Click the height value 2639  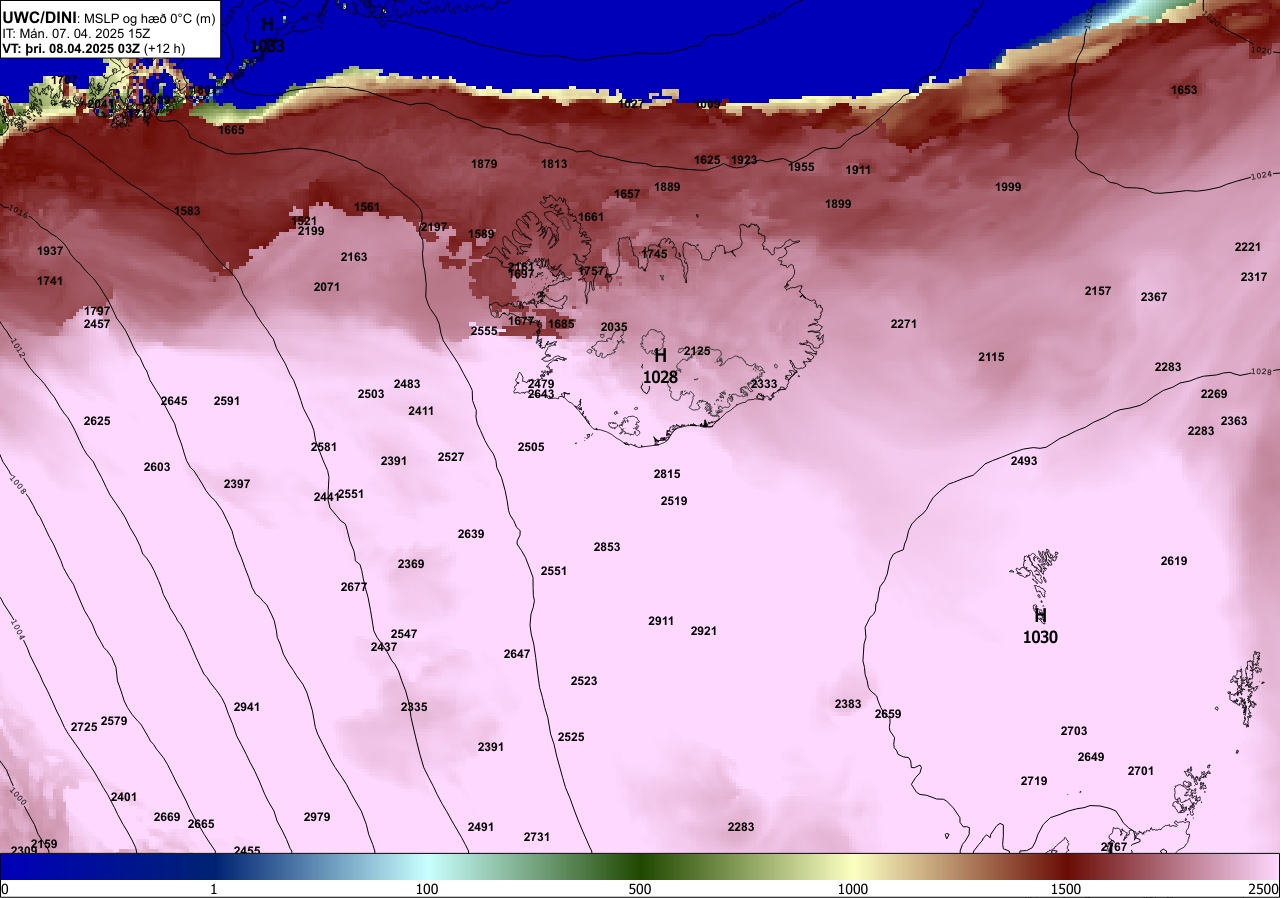coord(471,534)
